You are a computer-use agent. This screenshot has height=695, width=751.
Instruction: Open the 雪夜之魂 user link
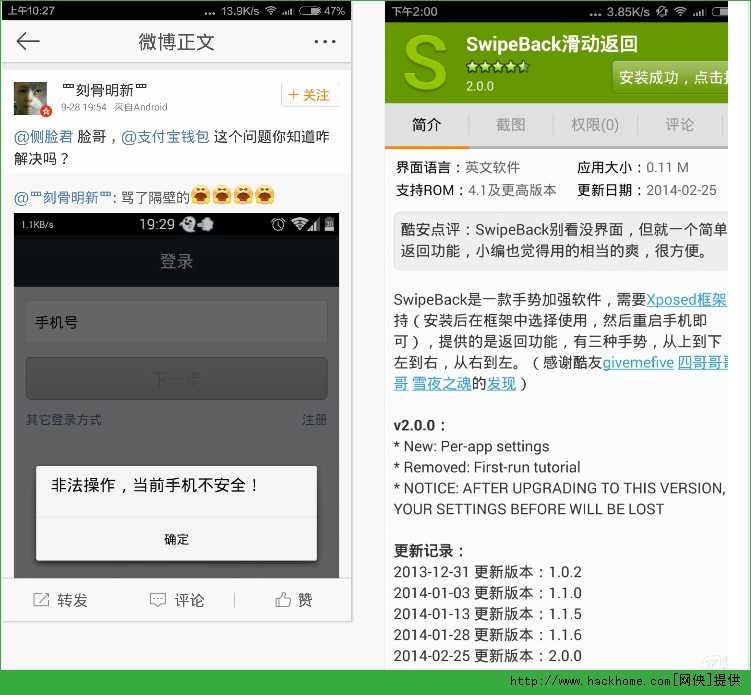[x=442, y=384]
